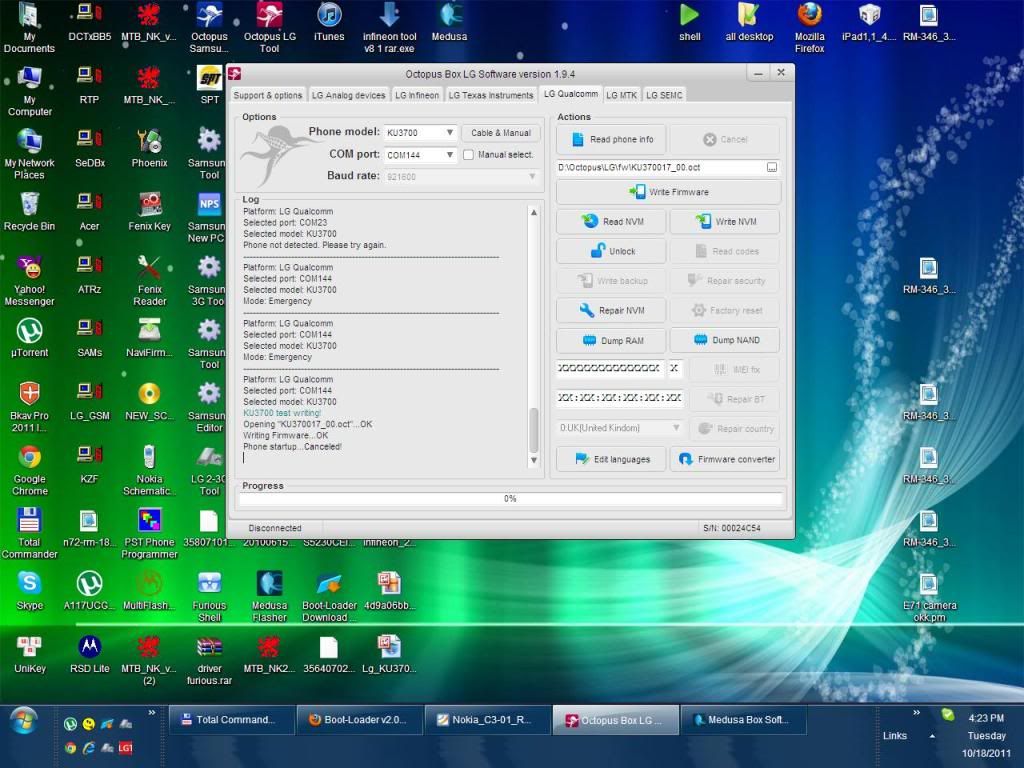Screen dimensions: 1024x768
Task: Click Dump RAM button
Action: point(611,340)
